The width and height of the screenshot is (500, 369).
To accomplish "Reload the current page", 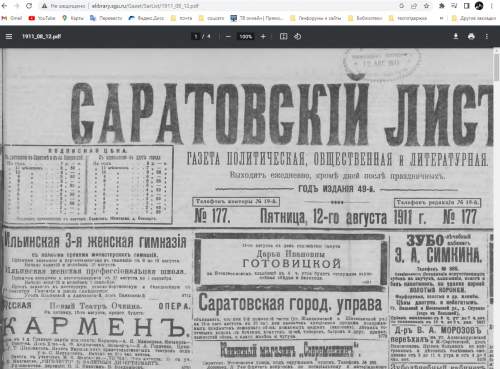I will click(29, 6).
